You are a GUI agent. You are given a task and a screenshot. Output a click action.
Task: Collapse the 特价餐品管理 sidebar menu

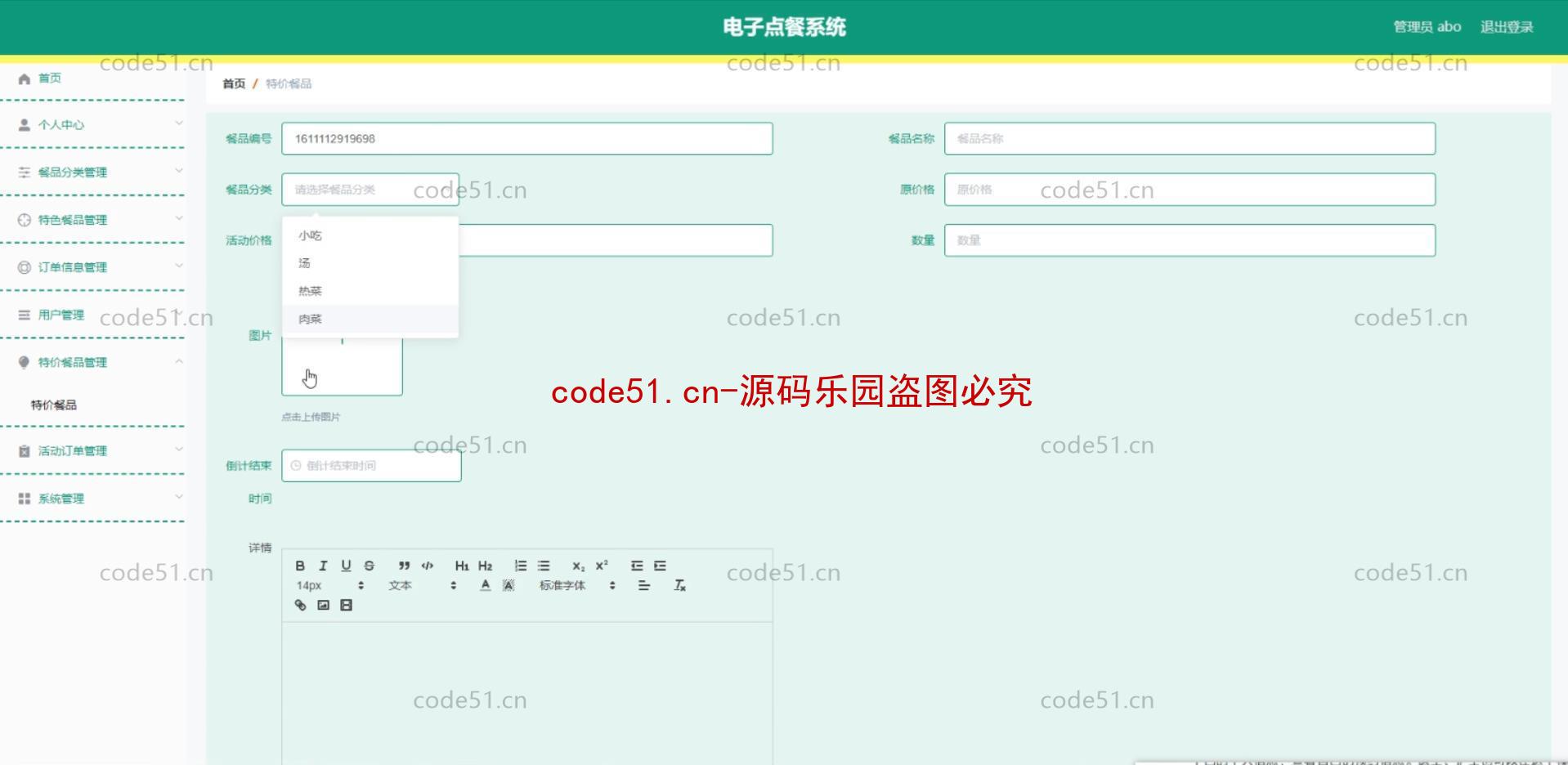92,362
